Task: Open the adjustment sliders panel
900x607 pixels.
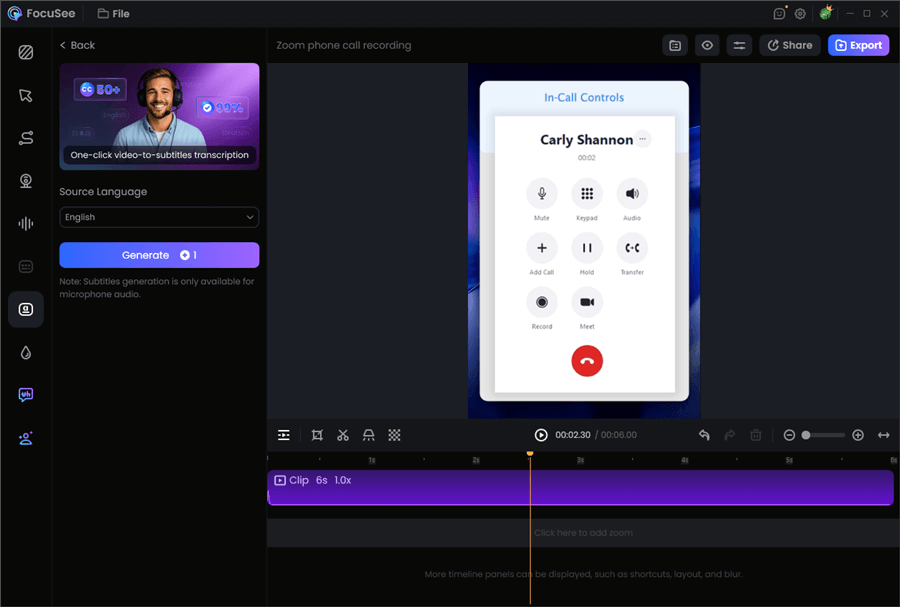Action: point(739,45)
